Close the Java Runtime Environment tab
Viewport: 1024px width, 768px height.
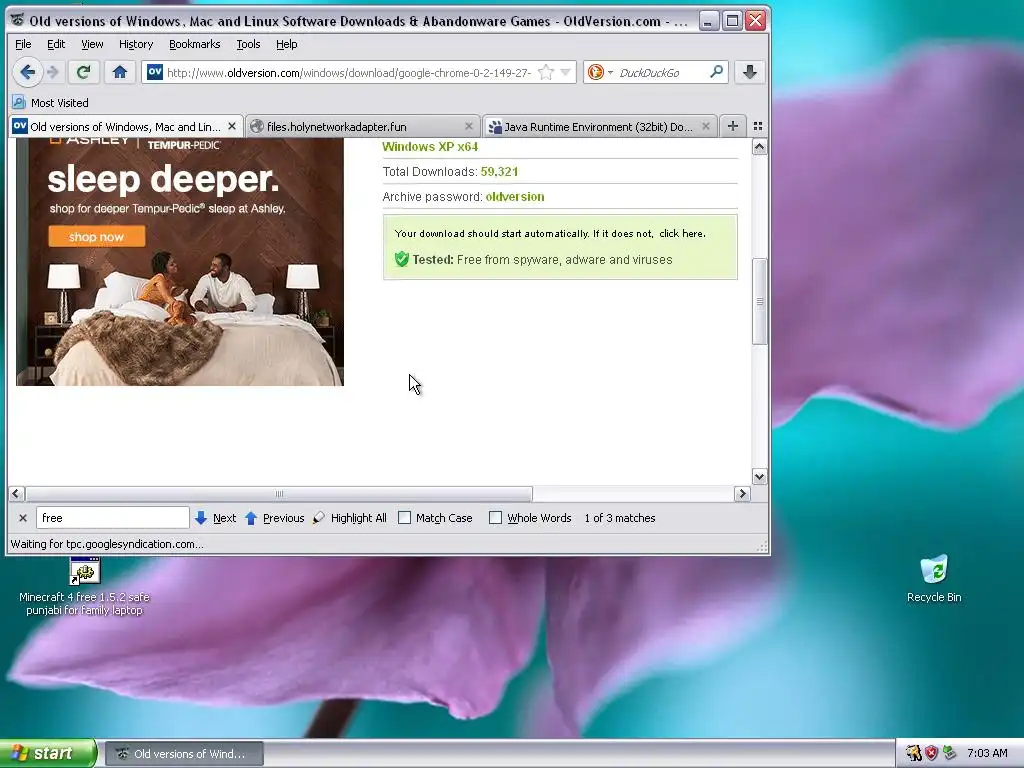(705, 127)
